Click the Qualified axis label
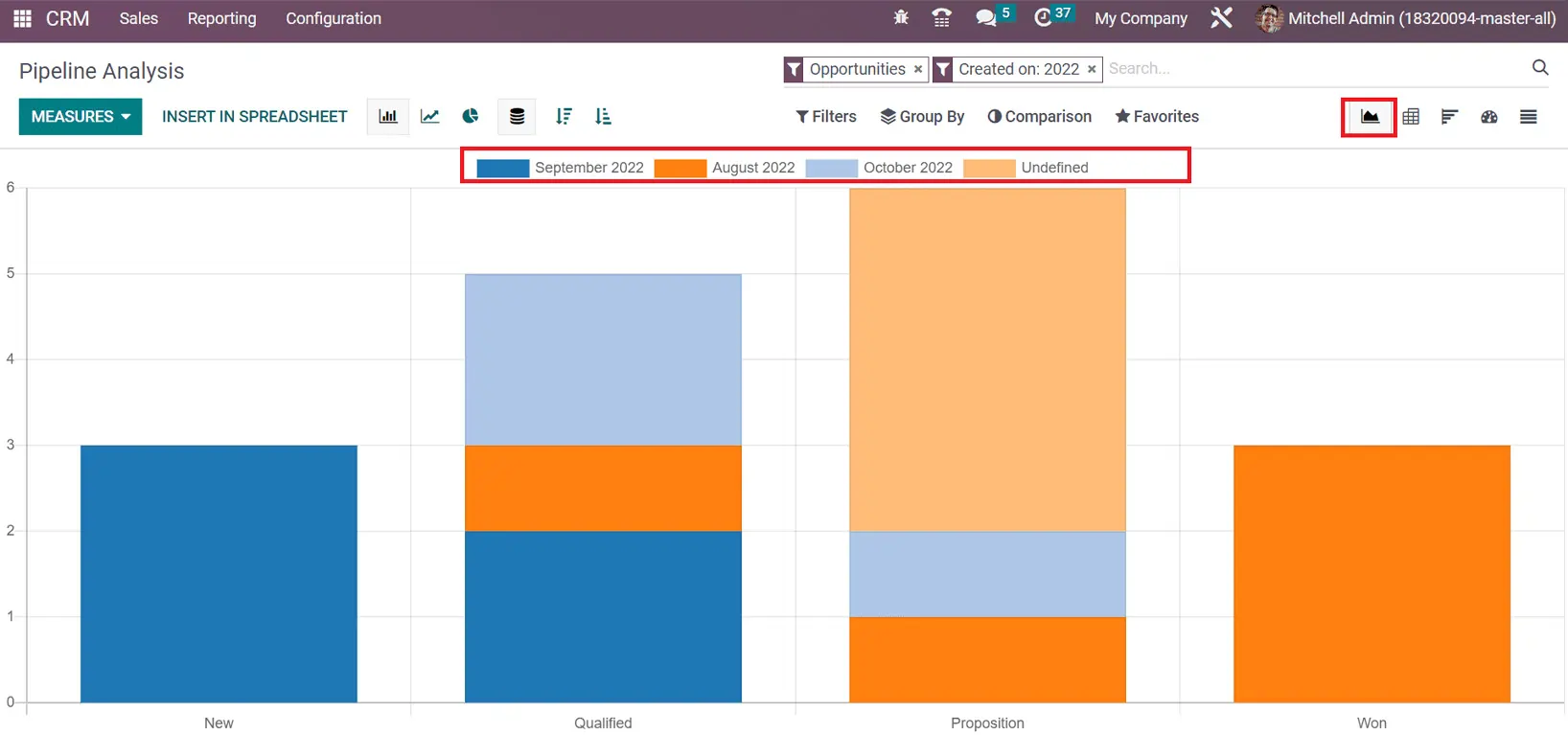Screen dimensions: 1568x735 click(x=603, y=723)
